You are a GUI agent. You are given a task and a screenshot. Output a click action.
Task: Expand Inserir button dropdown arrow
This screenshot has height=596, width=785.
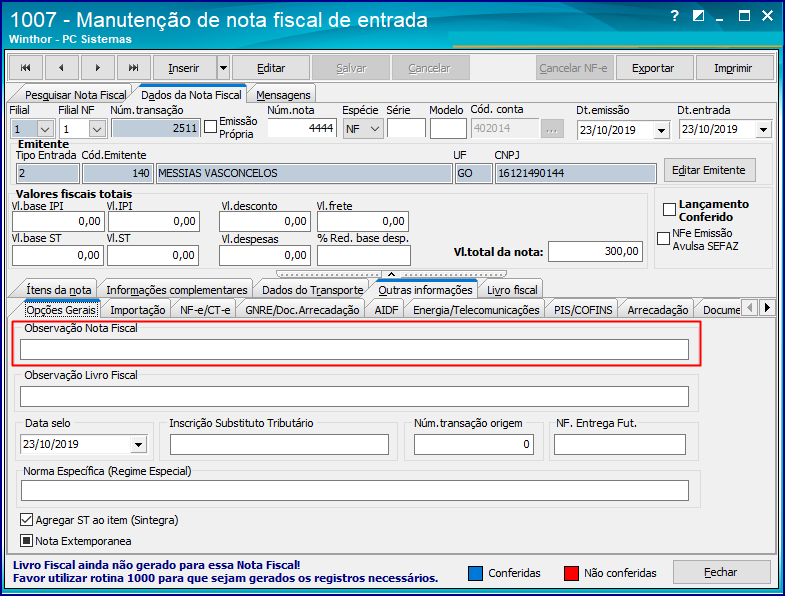point(223,68)
